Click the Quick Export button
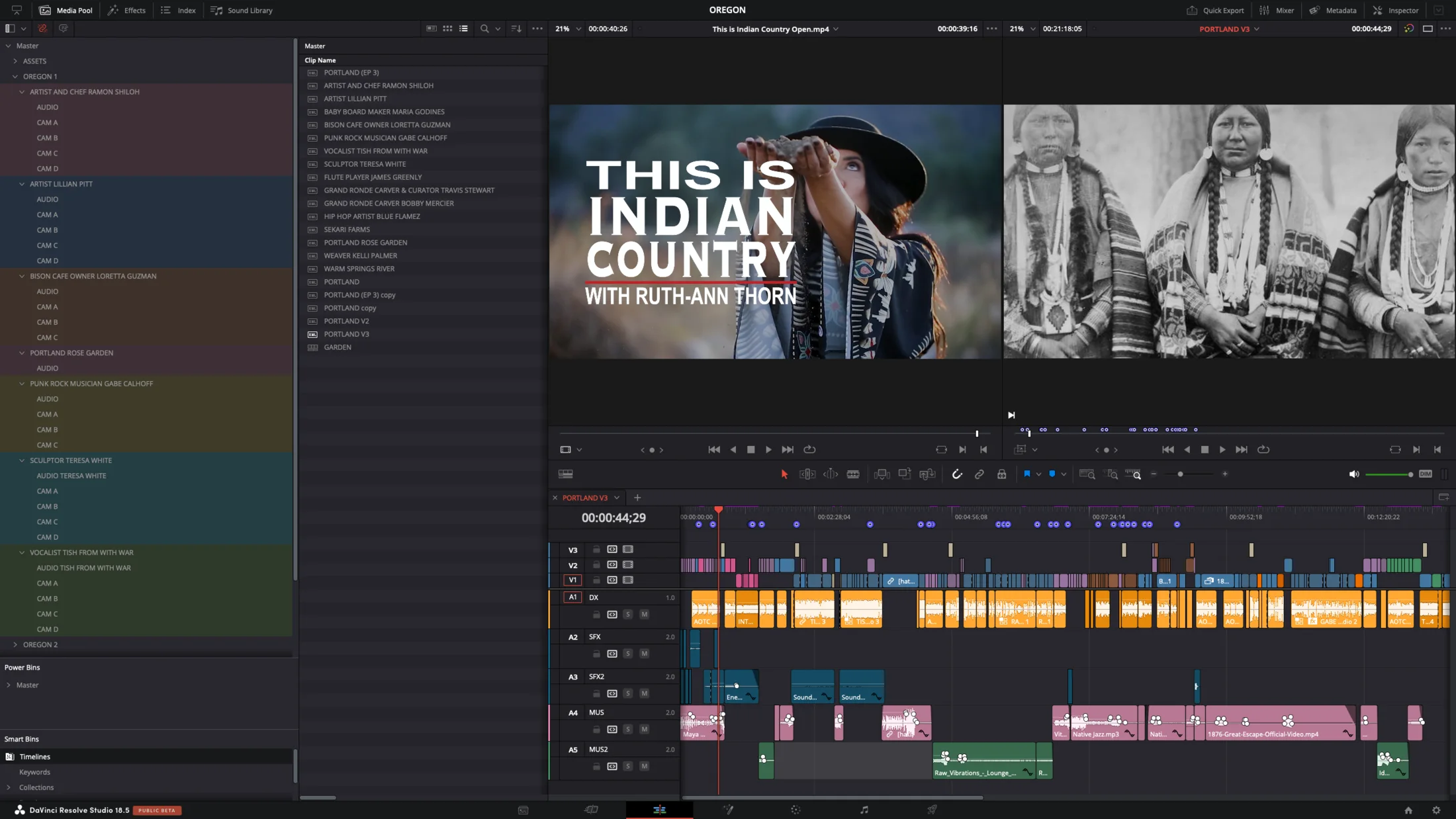This screenshot has height=819, width=1456. point(1215,11)
